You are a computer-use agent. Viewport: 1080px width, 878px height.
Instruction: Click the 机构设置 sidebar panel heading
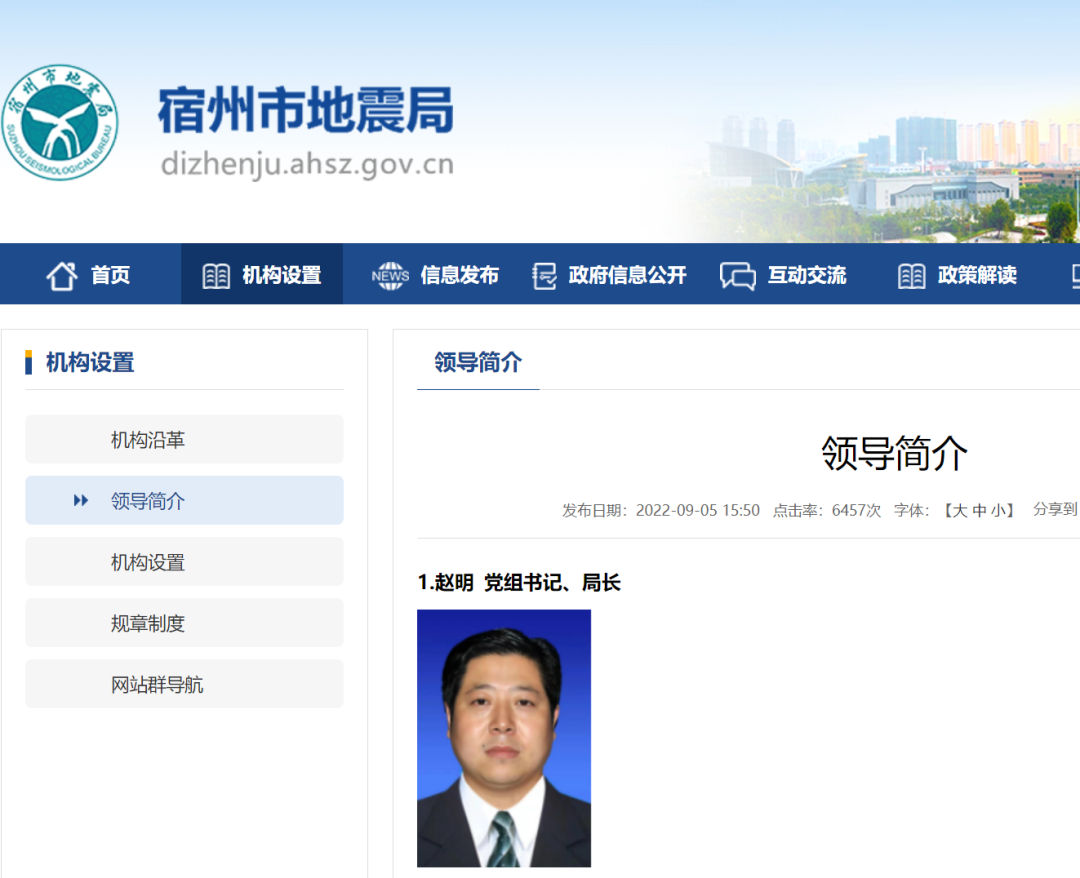click(x=90, y=362)
